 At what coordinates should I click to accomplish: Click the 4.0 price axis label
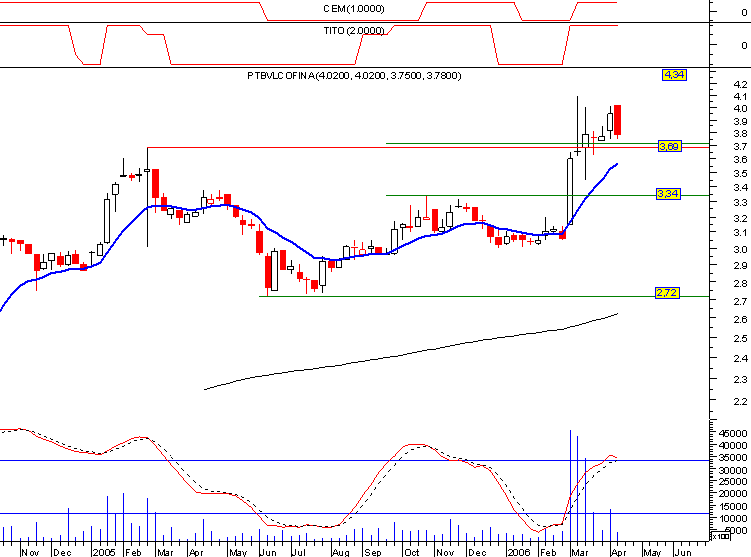740,109
